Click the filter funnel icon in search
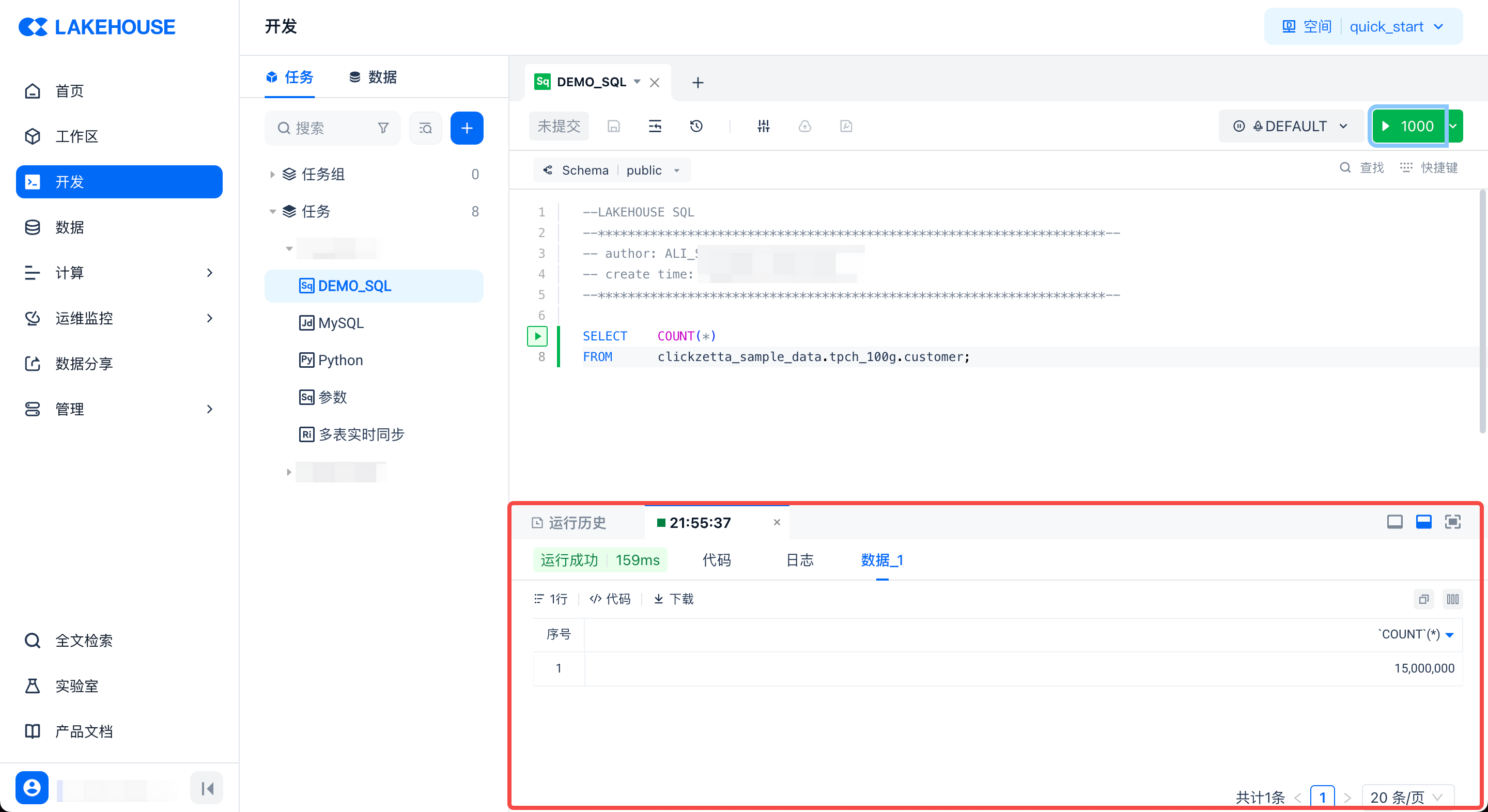The image size is (1488, 812). pos(383,128)
